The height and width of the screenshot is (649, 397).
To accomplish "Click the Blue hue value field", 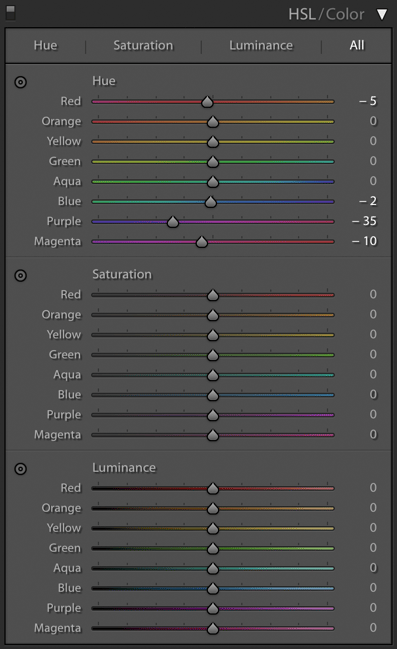I will pyautogui.click(x=368, y=201).
